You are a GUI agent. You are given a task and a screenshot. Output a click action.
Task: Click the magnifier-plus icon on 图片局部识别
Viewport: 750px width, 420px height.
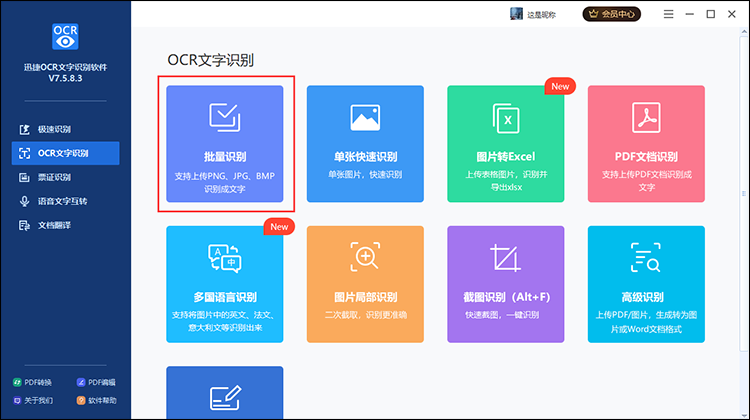365,257
